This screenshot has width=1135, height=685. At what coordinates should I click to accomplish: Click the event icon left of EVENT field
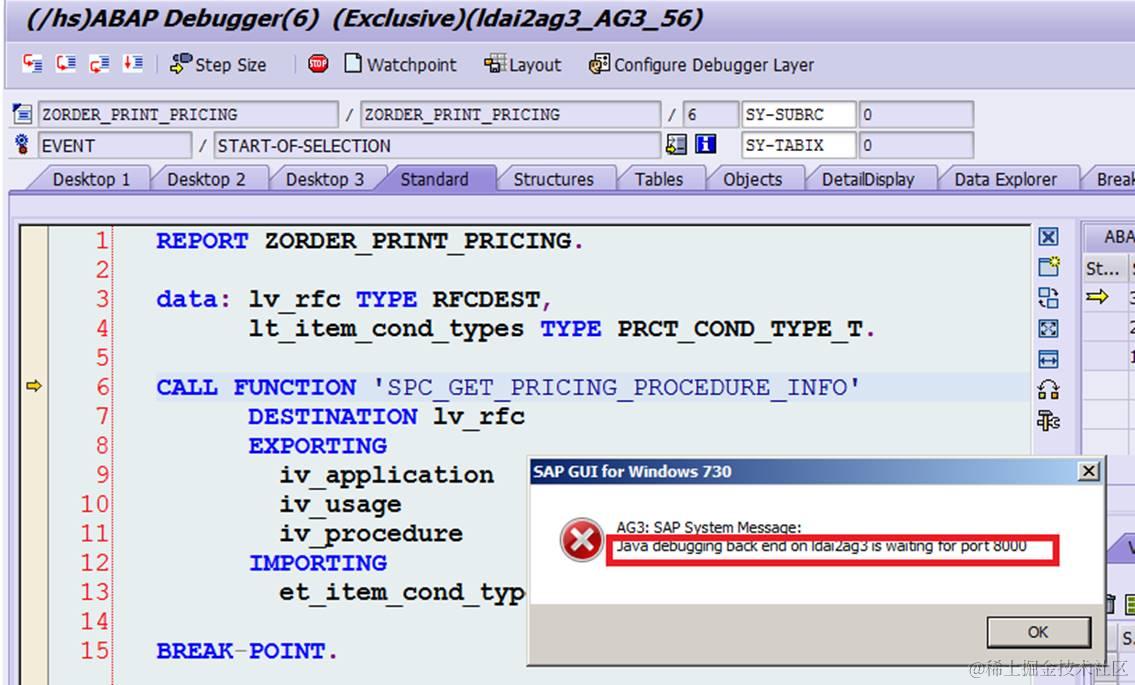(x=22, y=144)
